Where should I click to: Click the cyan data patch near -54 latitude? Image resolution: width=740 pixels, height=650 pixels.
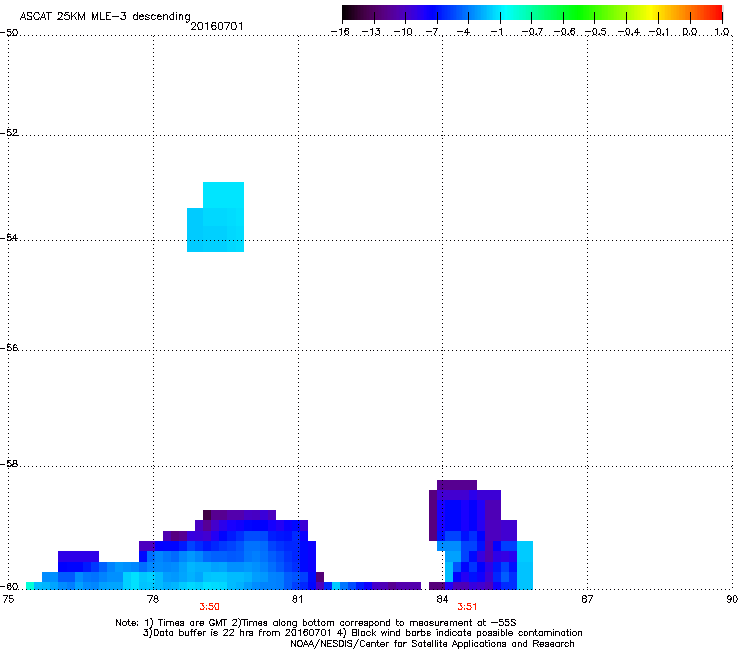216,217
